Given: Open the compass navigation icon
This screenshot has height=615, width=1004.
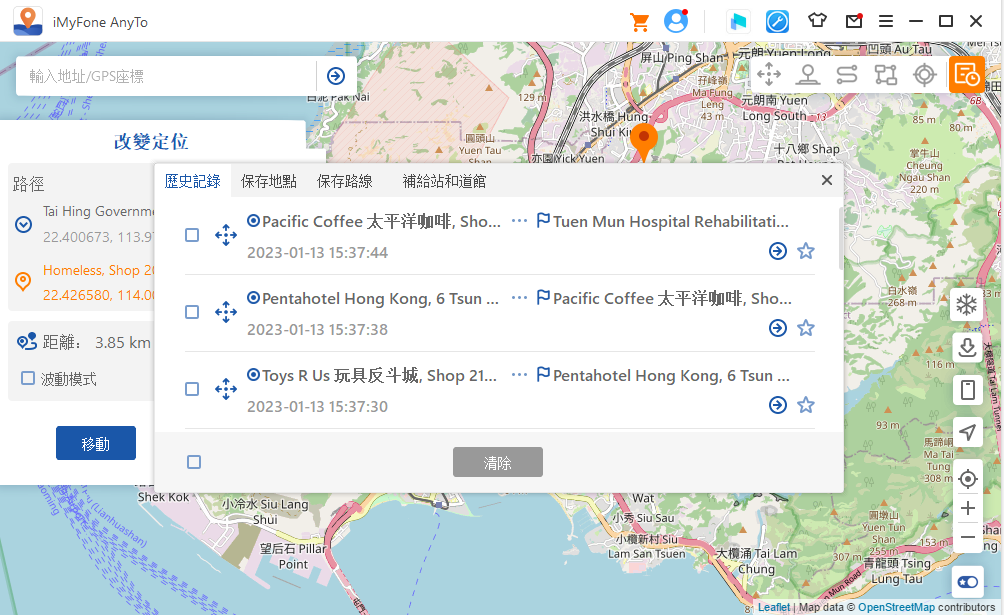Looking at the screenshot, I should pos(777,22).
